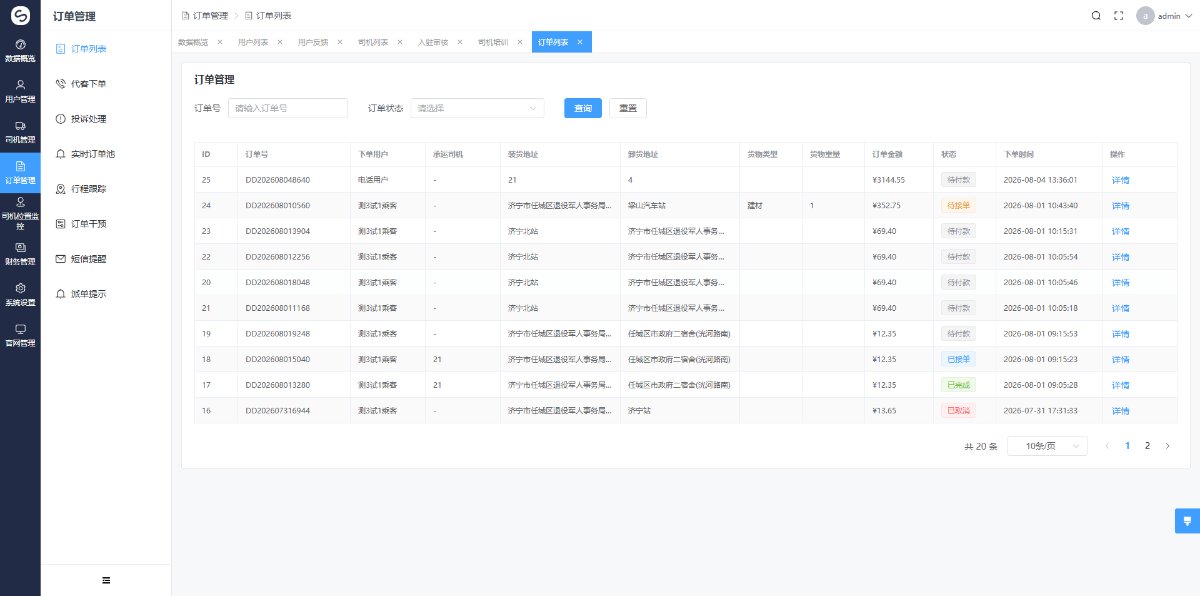Switch to the 数据概览 tab

click(x=194, y=42)
